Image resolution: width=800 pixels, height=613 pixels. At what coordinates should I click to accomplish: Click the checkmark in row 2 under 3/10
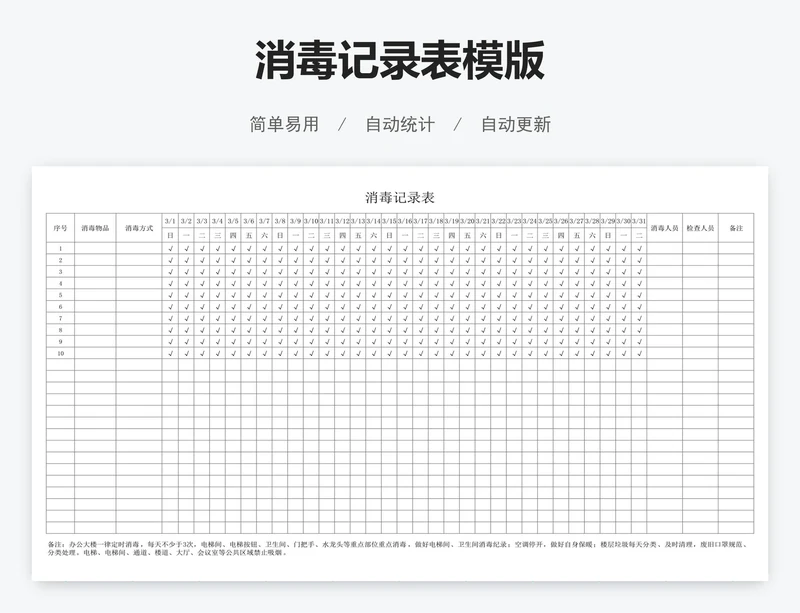pos(311,260)
